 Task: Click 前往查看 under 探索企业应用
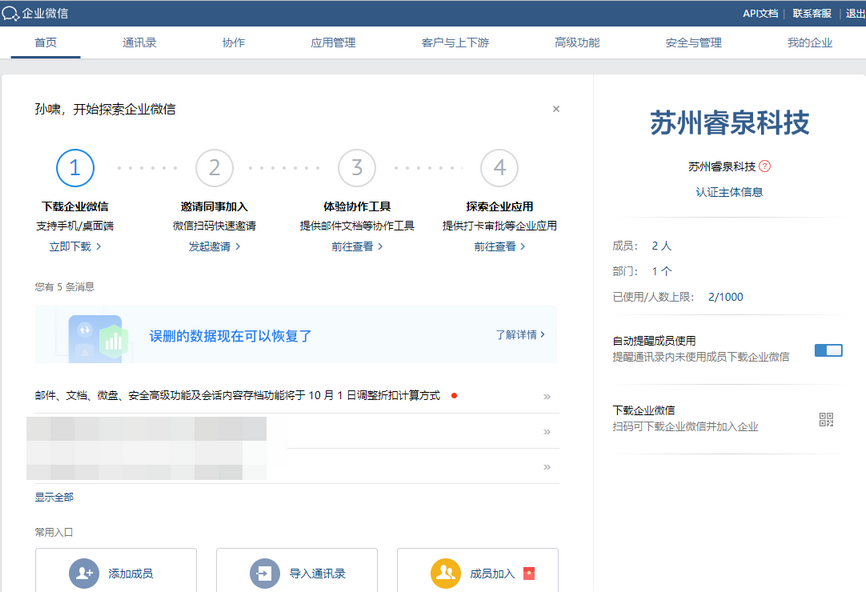499,246
